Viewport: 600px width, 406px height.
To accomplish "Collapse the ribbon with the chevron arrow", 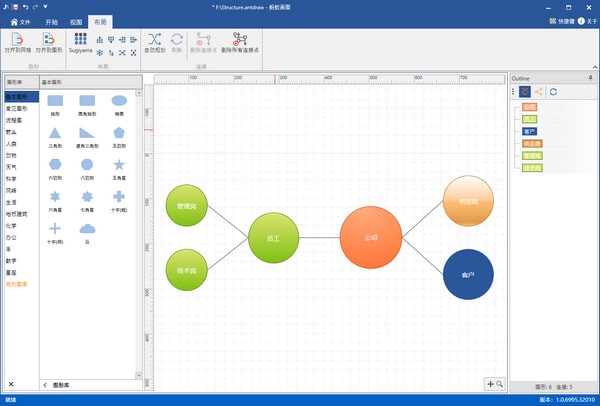I will 595,67.
